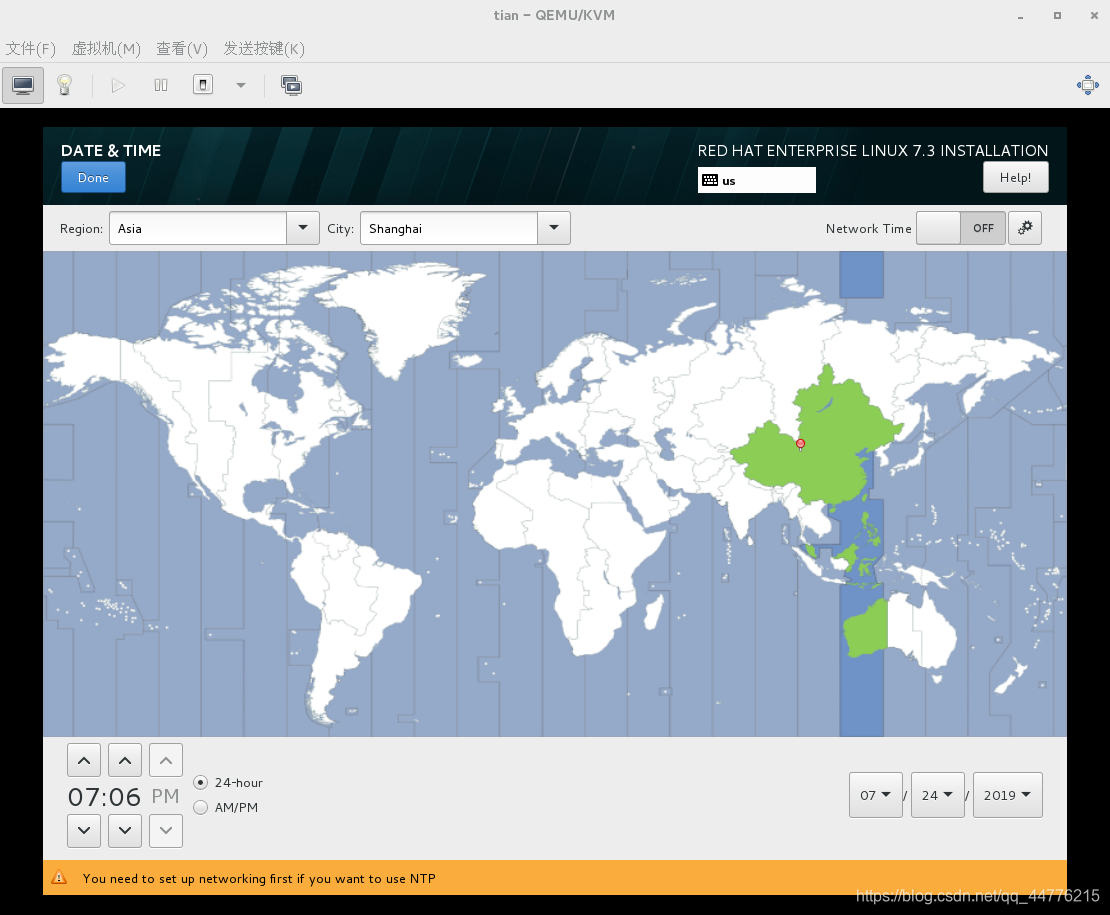Image resolution: width=1110 pixels, height=915 pixels.
Task: Click the Region field showing Asia
Action: 198,228
